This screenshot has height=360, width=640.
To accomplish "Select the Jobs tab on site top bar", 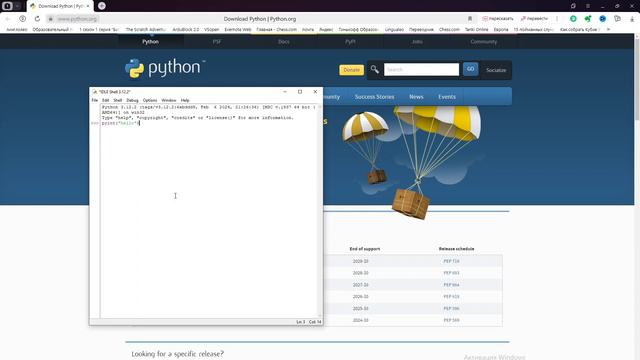I will click(x=417, y=42).
